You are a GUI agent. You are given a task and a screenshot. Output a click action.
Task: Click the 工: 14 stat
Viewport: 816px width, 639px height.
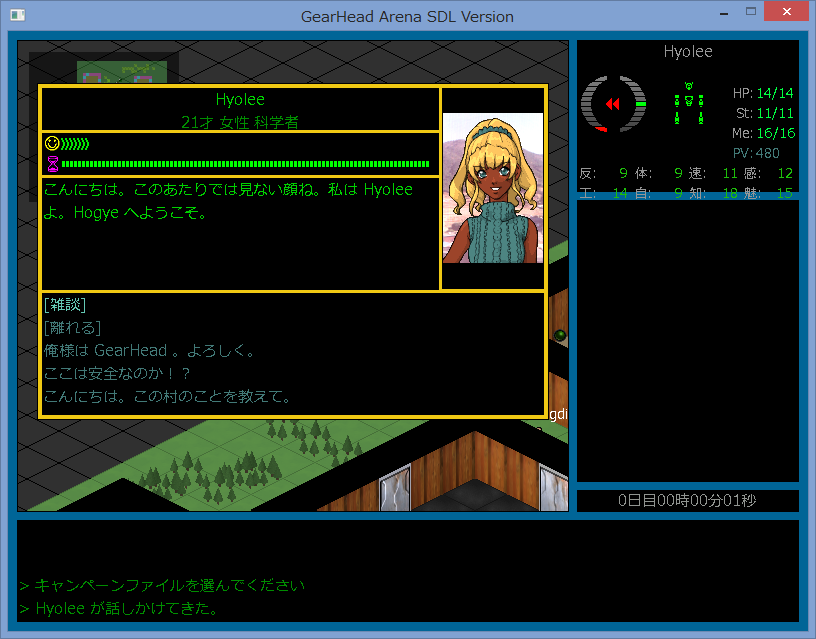(x=604, y=193)
